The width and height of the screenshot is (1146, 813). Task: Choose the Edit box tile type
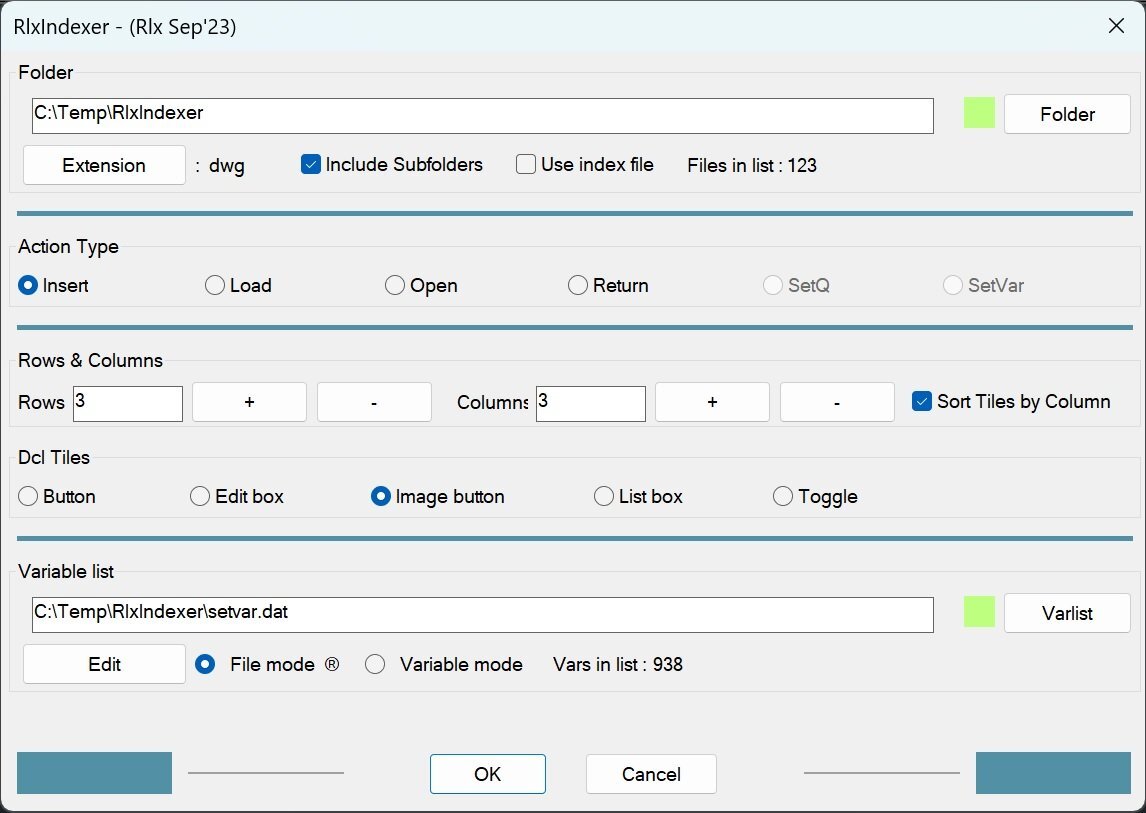[200, 497]
